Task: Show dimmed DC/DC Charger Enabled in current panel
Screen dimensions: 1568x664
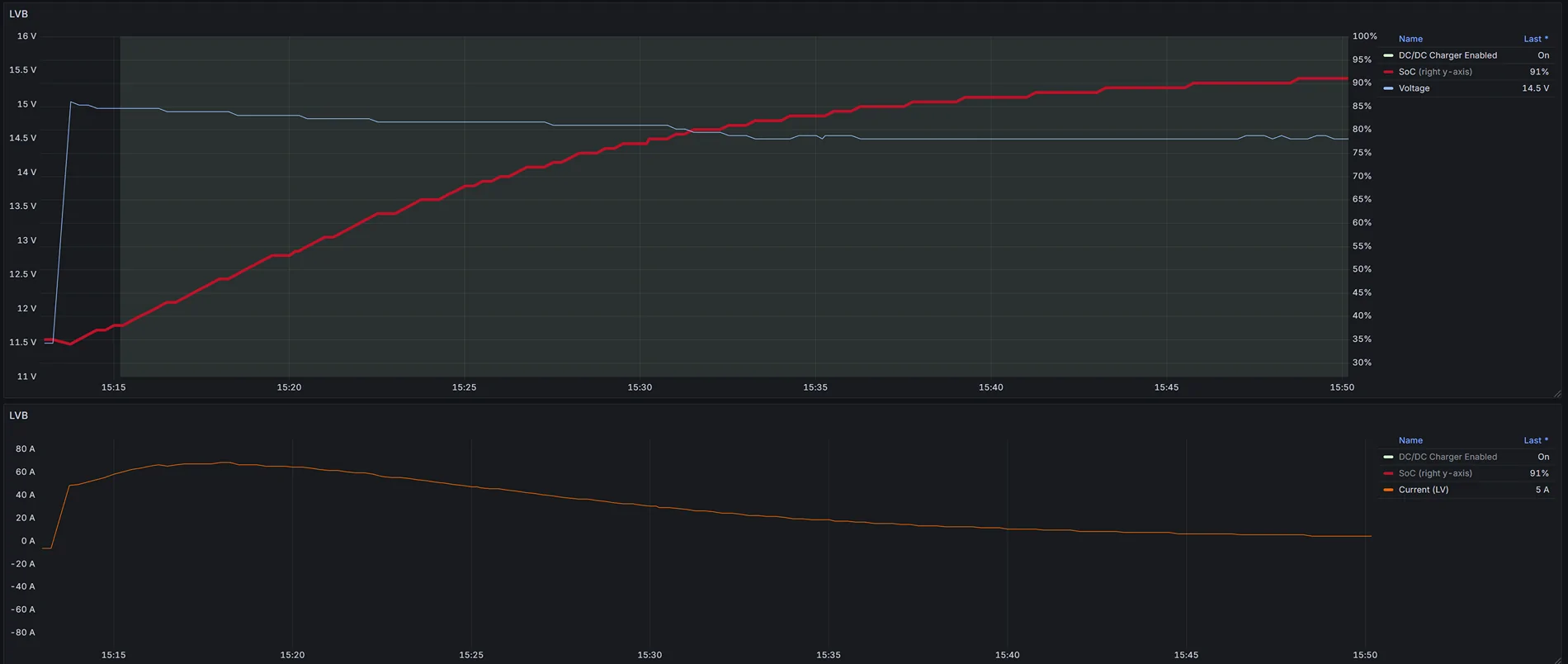Action: tap(1447, 457)
